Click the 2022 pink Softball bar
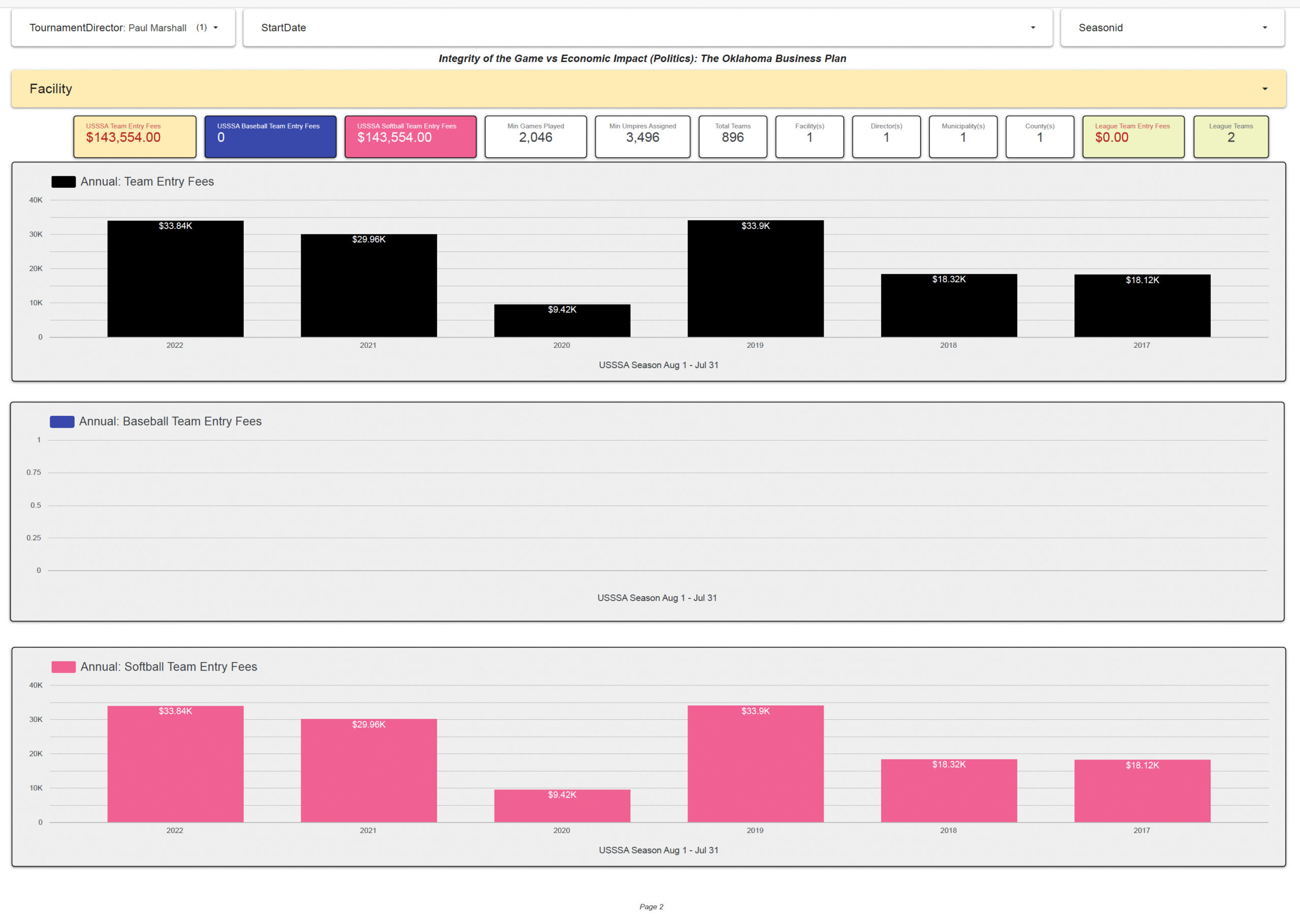The height and width of the screenshot is (924, 1300). [175, 764]
